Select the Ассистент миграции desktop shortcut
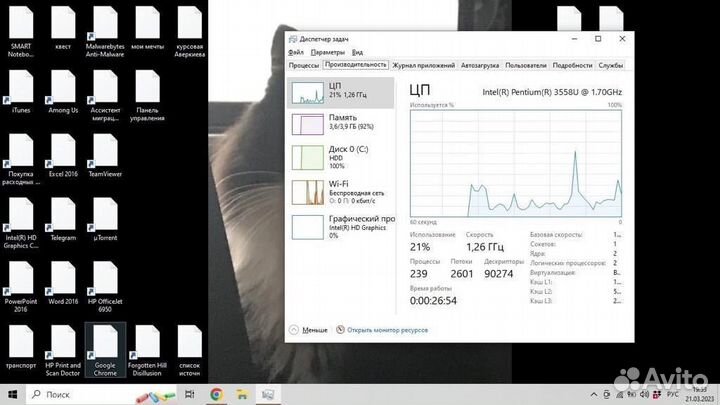 click(105, 95)
